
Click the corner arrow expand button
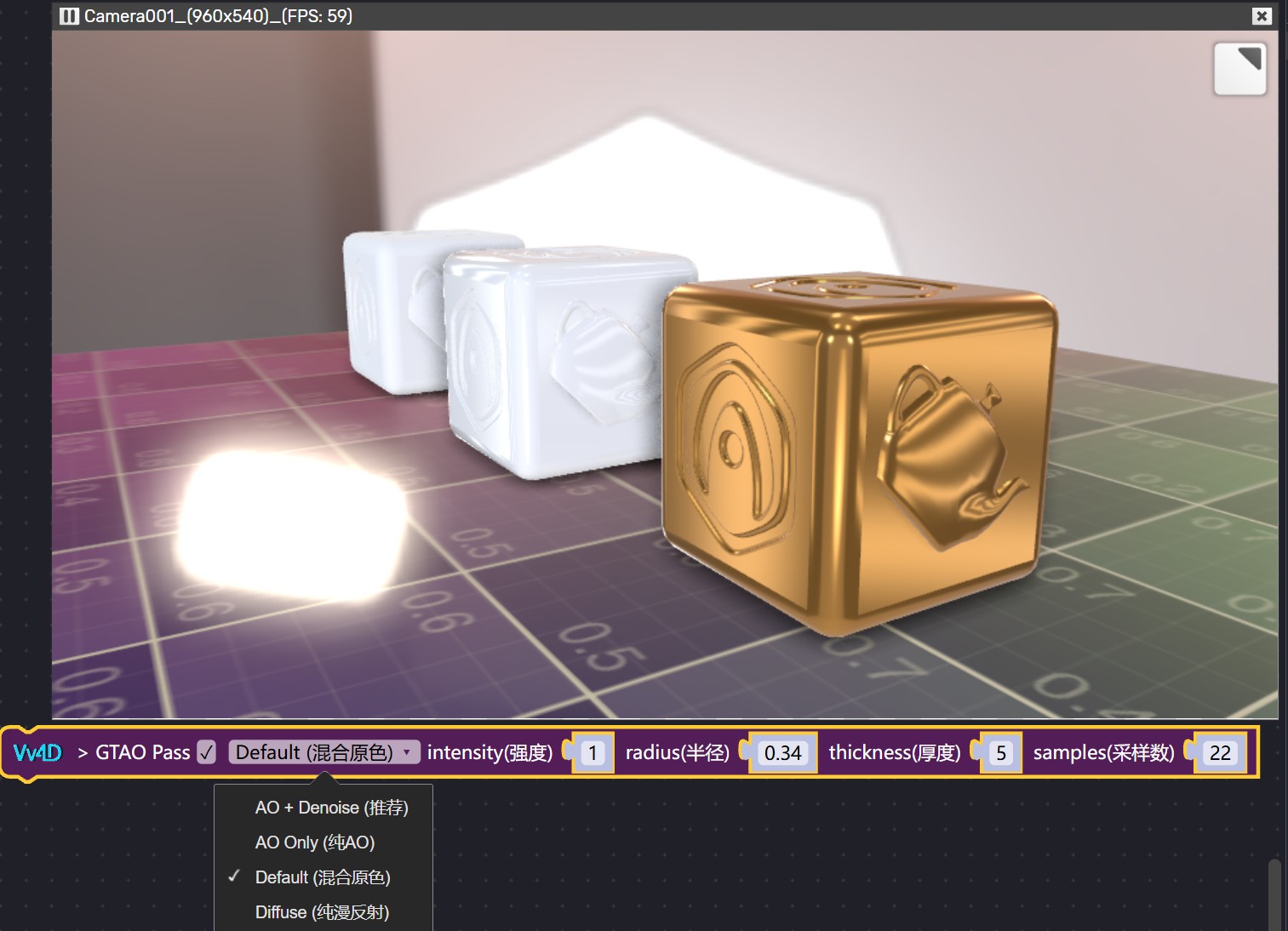(x=1239, y=68)
